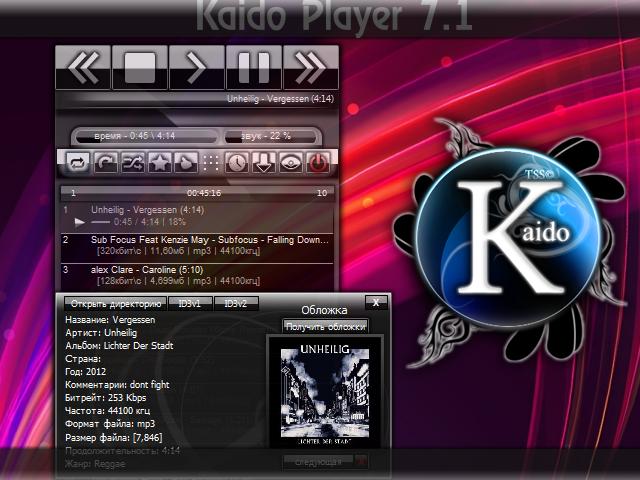Enable shuffle playback
The height and width of the screenshot is (480, 640).
131,163
